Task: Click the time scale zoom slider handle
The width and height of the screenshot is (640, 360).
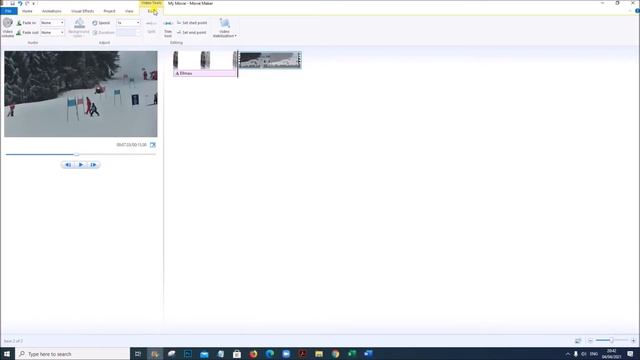Action: pos(611,340)
